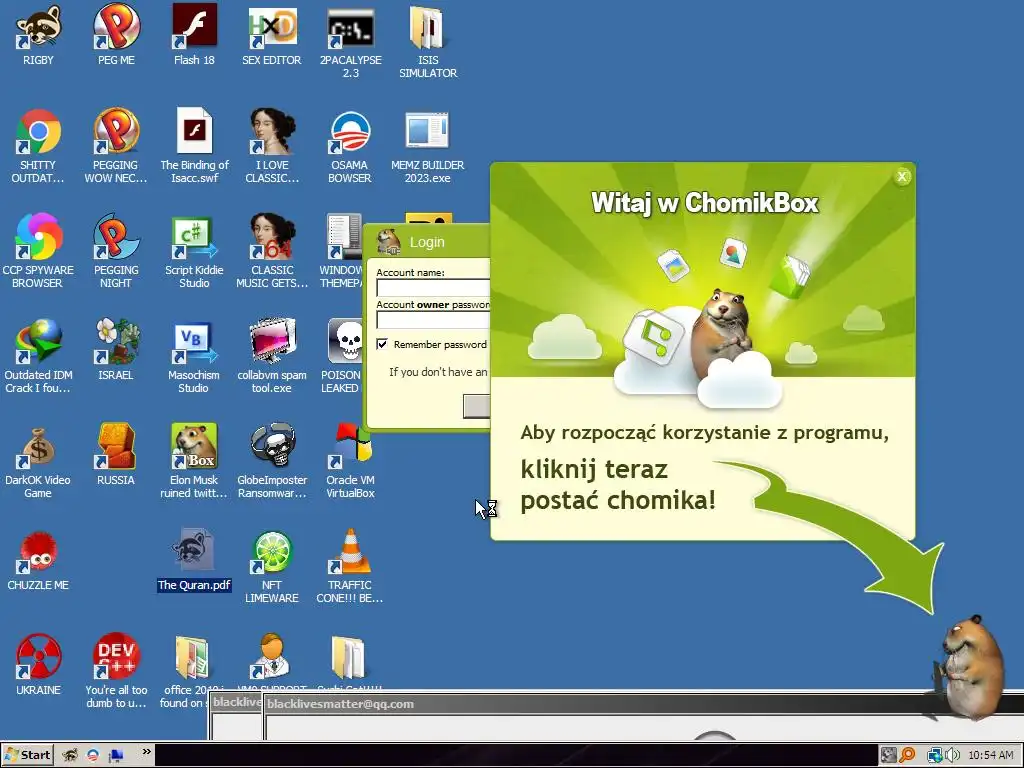Image resolution: width=1024 pixels, height=768 pixels.
Task: Open the ISIS SIMULATOR folder icon
Action: pos(428,27)
